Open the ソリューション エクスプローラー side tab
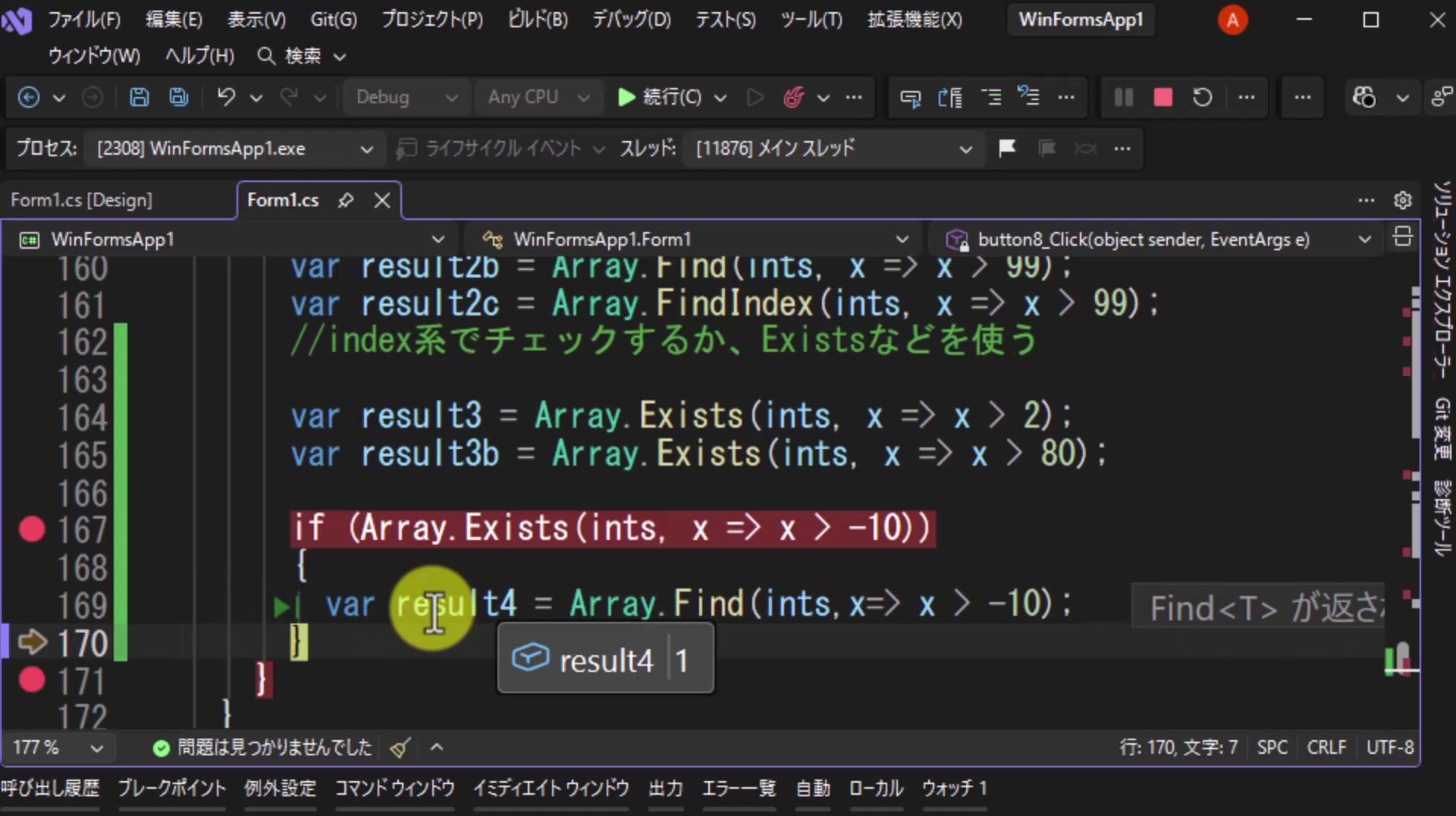 pos(1442,281)
